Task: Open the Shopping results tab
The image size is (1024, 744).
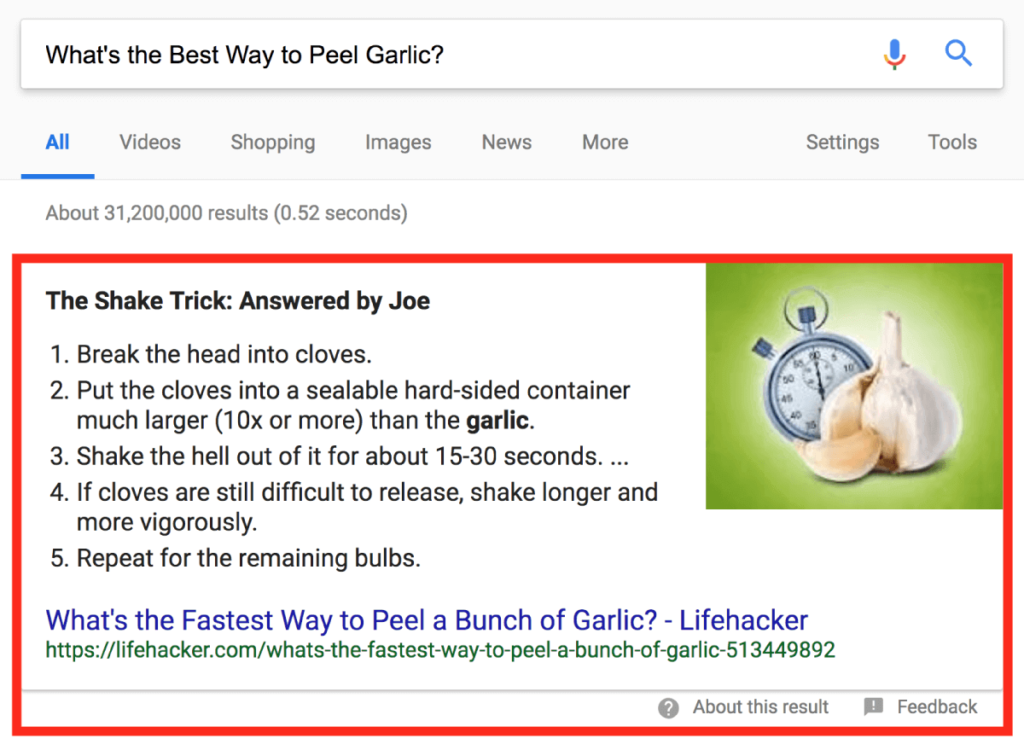Action: tap(272, 142)
